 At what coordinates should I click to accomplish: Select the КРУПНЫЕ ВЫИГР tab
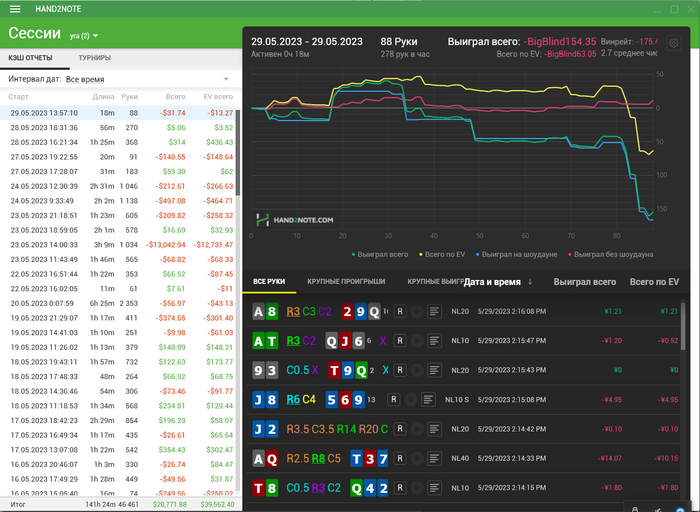point(435,282)
